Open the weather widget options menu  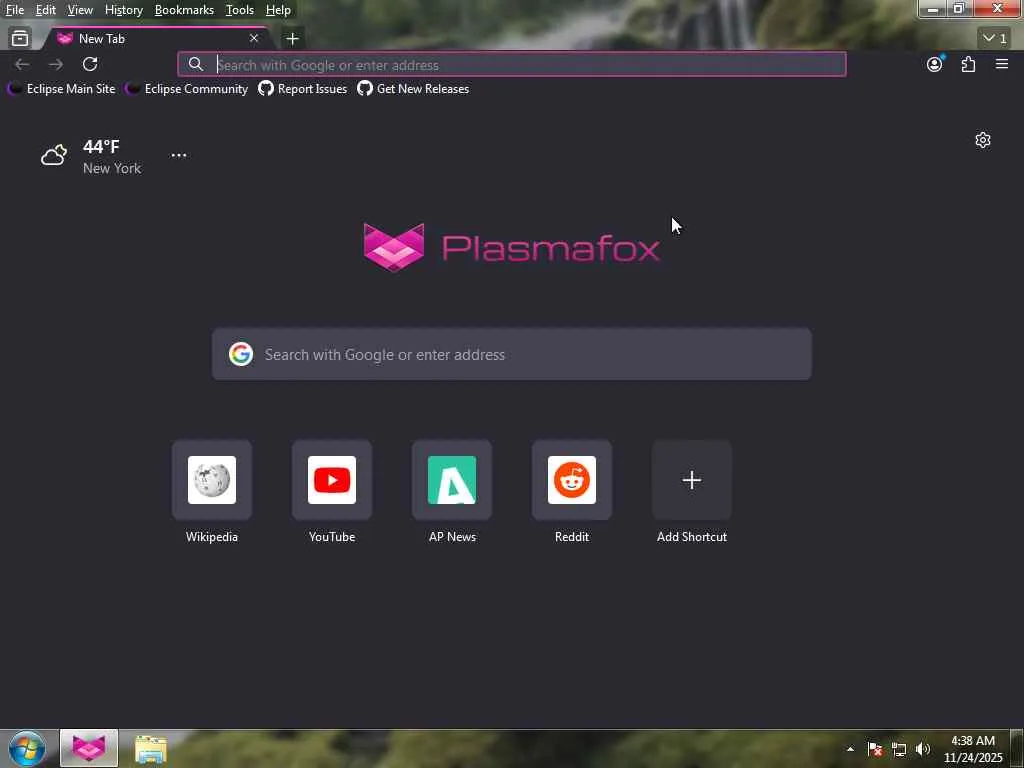pyautogui.click(x=179, y=155)
